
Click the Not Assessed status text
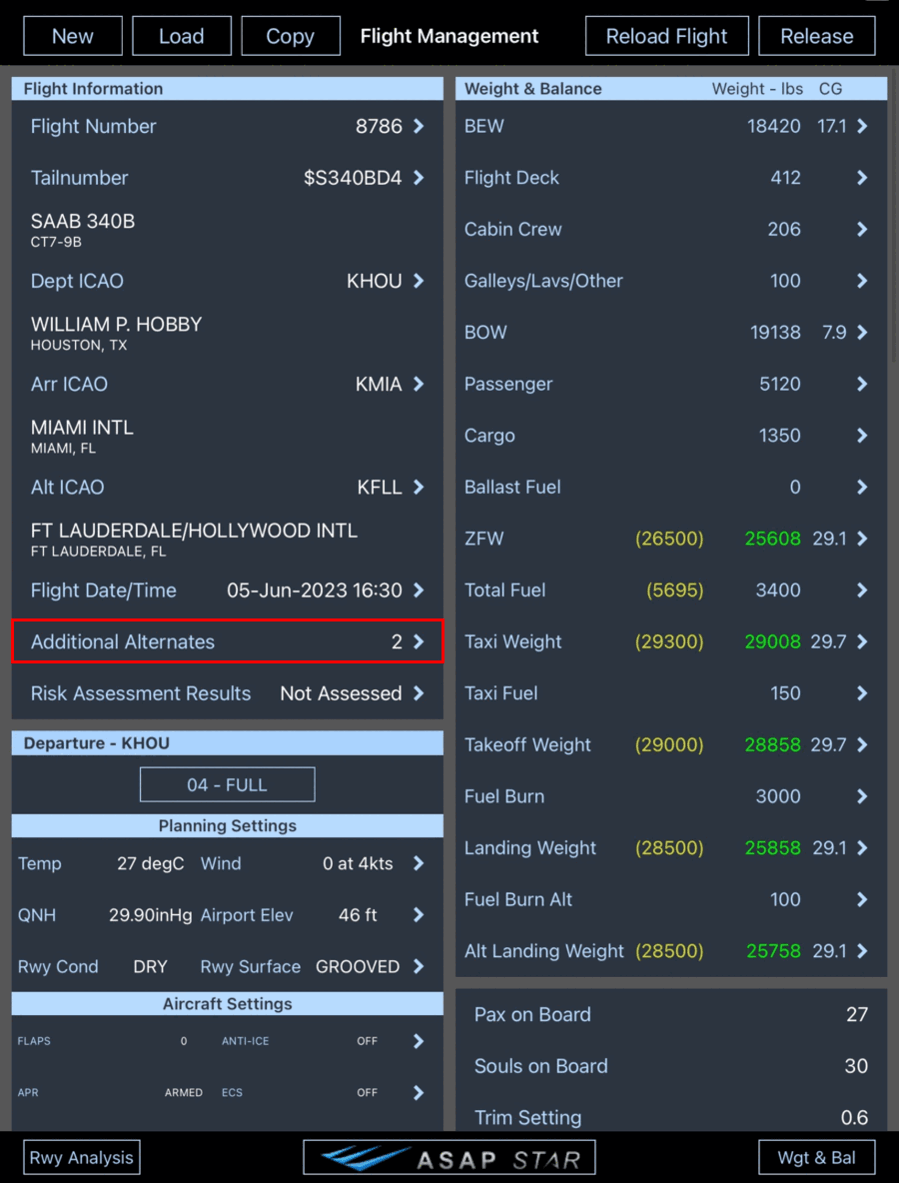pos(341,693)
